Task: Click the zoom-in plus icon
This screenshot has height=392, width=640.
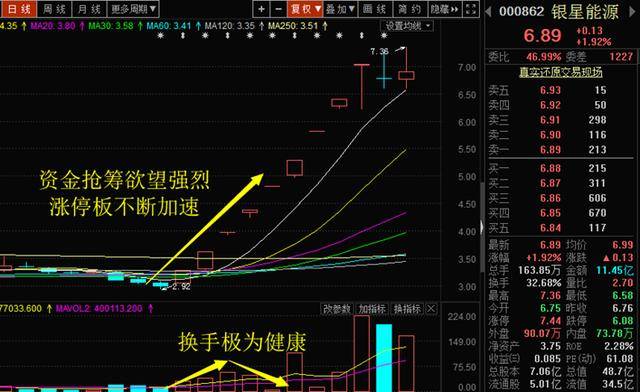Action: point(261,9)
